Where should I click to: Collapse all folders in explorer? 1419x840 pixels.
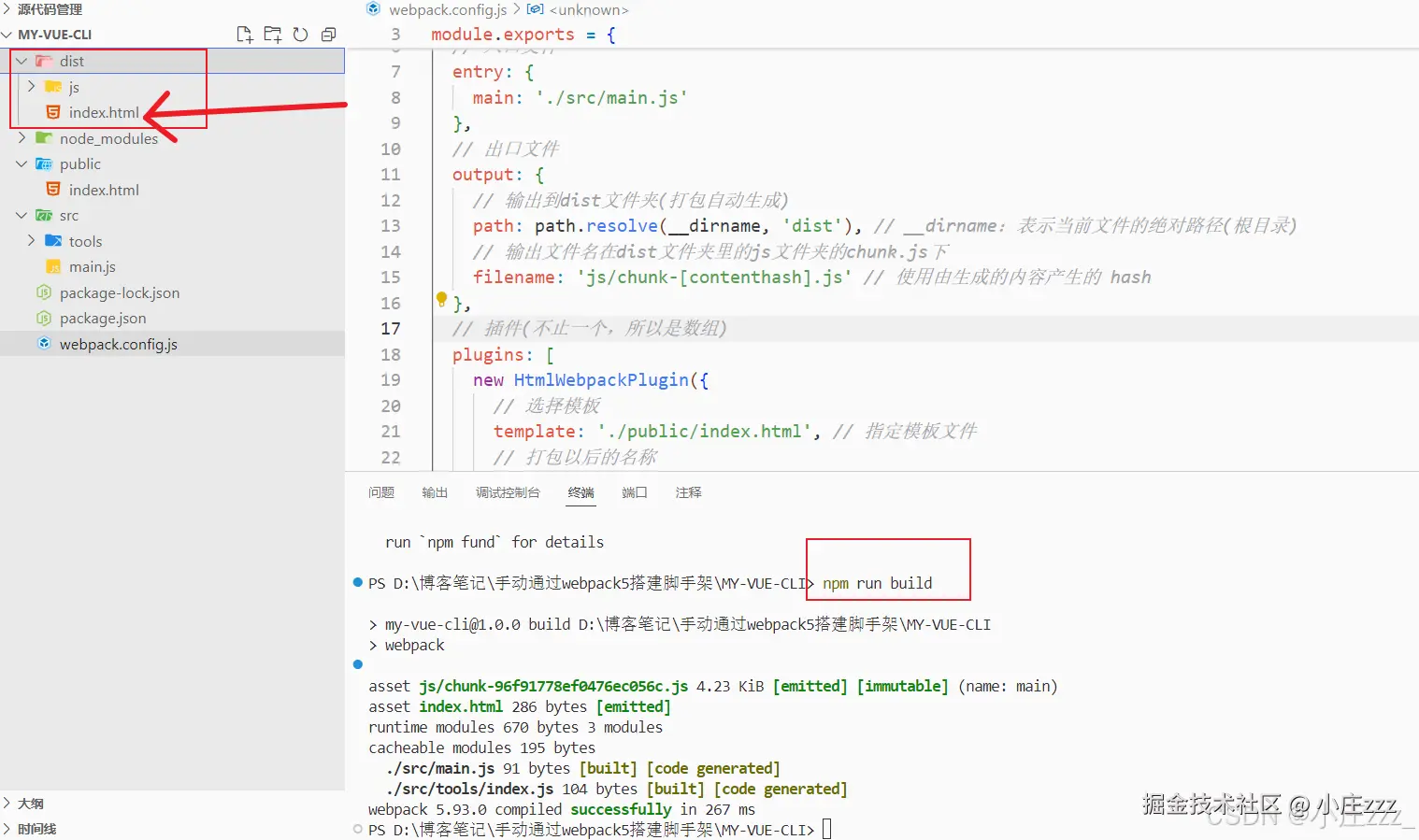tap(328, 35)
